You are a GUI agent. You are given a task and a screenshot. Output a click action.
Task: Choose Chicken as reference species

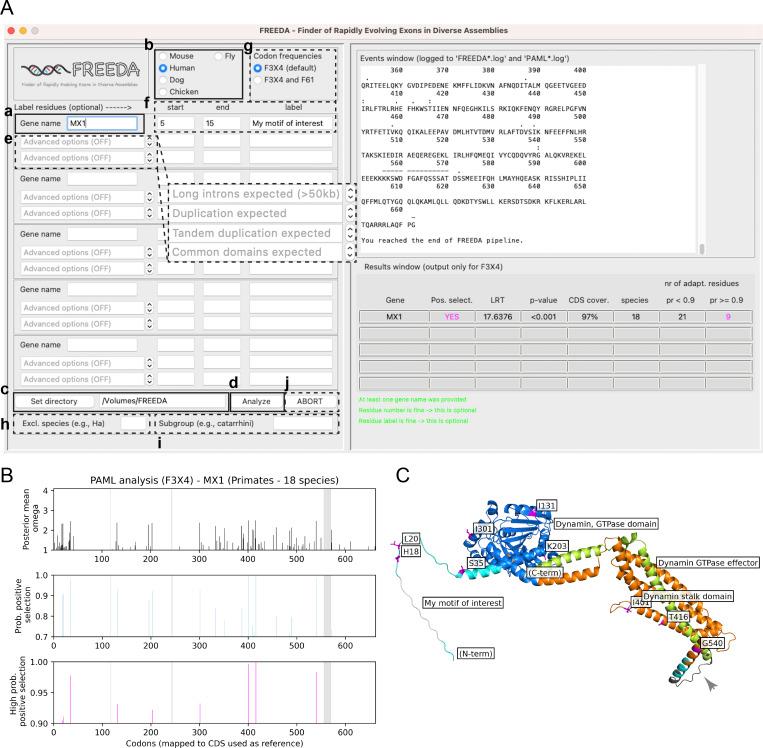(163, 91)
